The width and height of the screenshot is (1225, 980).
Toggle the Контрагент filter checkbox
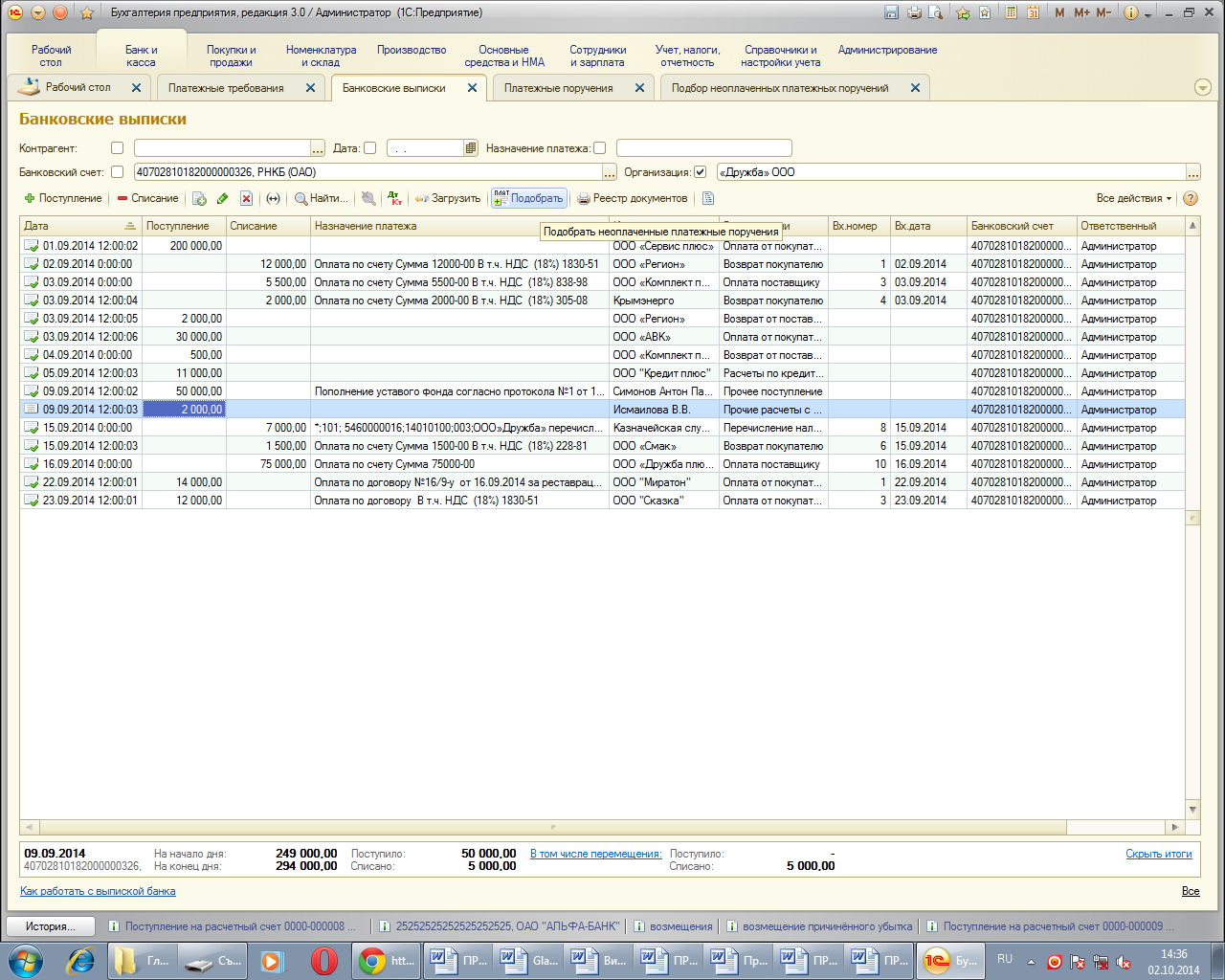coord(117,148)
